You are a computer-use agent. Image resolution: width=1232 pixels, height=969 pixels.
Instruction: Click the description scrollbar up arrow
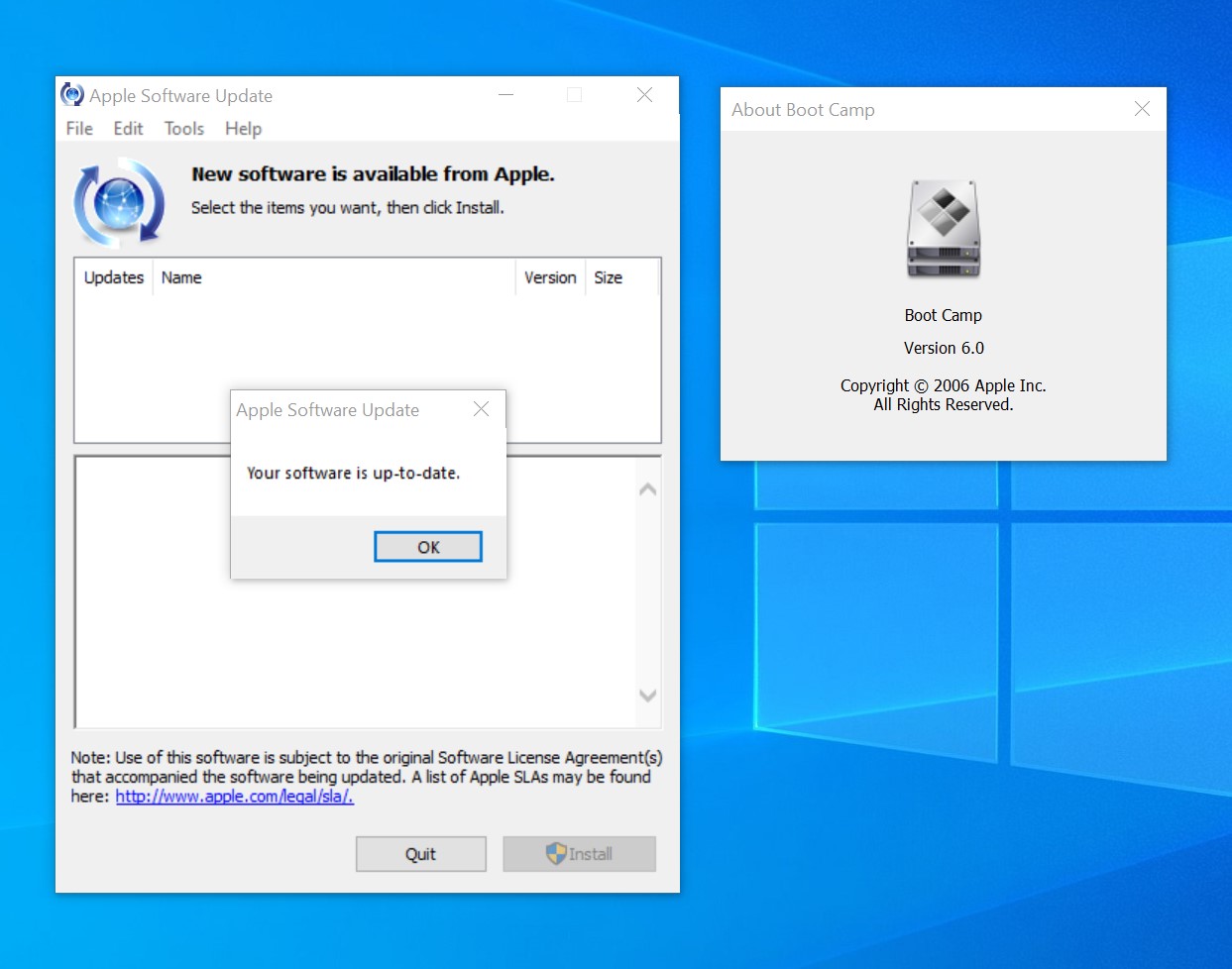(x=648, y=489)
